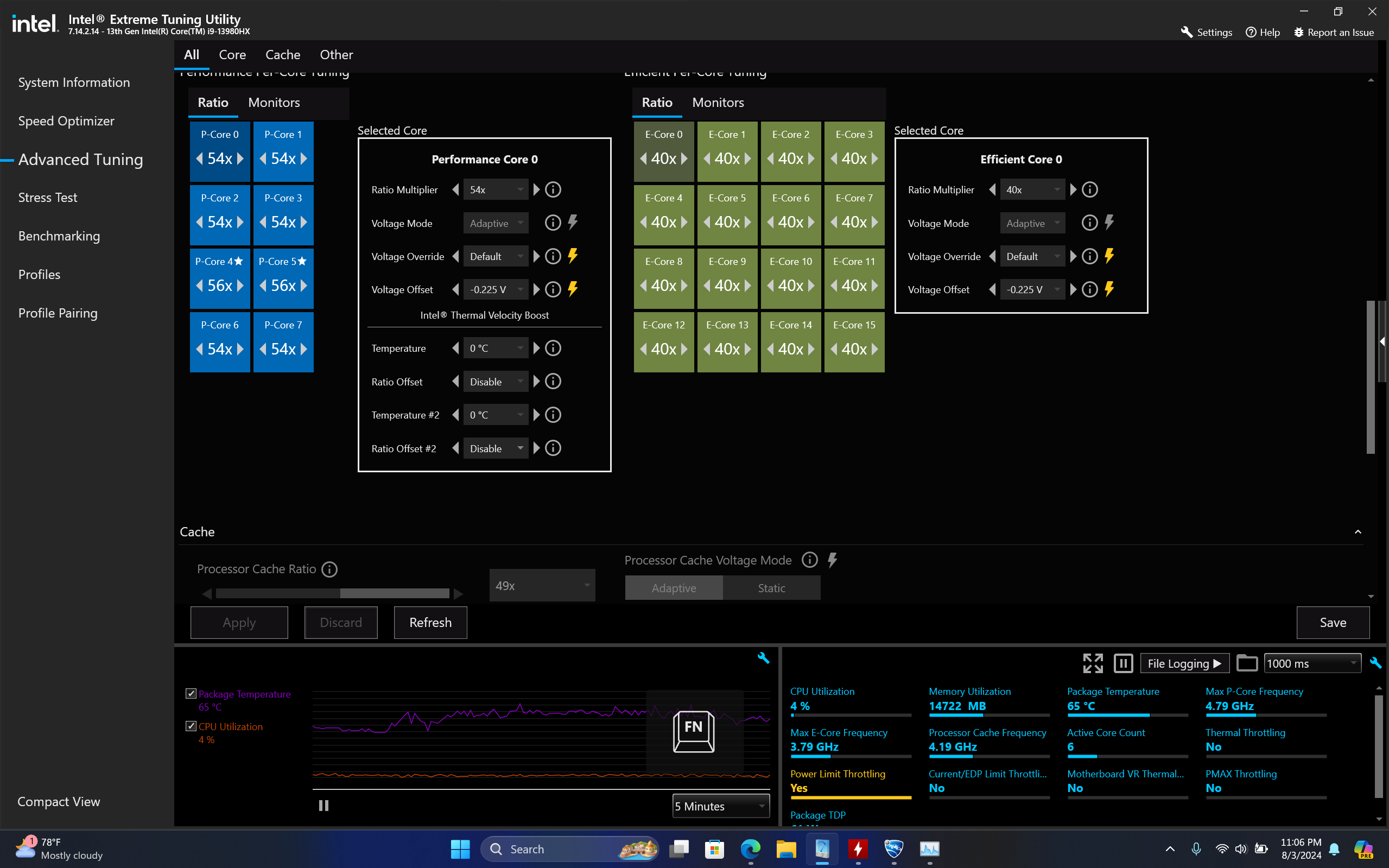Viewport: 1389px width, 868px height.
Task: Pause monitor panel updates with the pause icon
Action: (x=1122, y=663)
